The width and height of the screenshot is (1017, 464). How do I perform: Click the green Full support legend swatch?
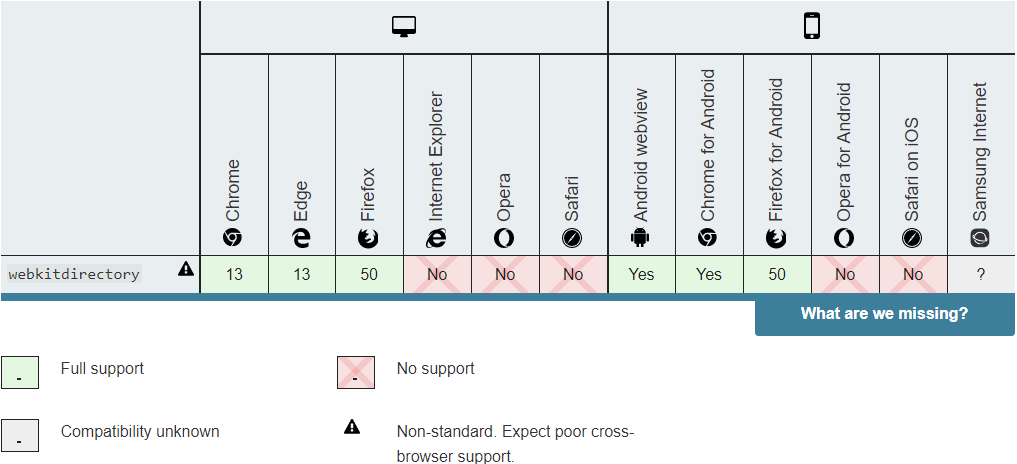[x=20, y=372]
